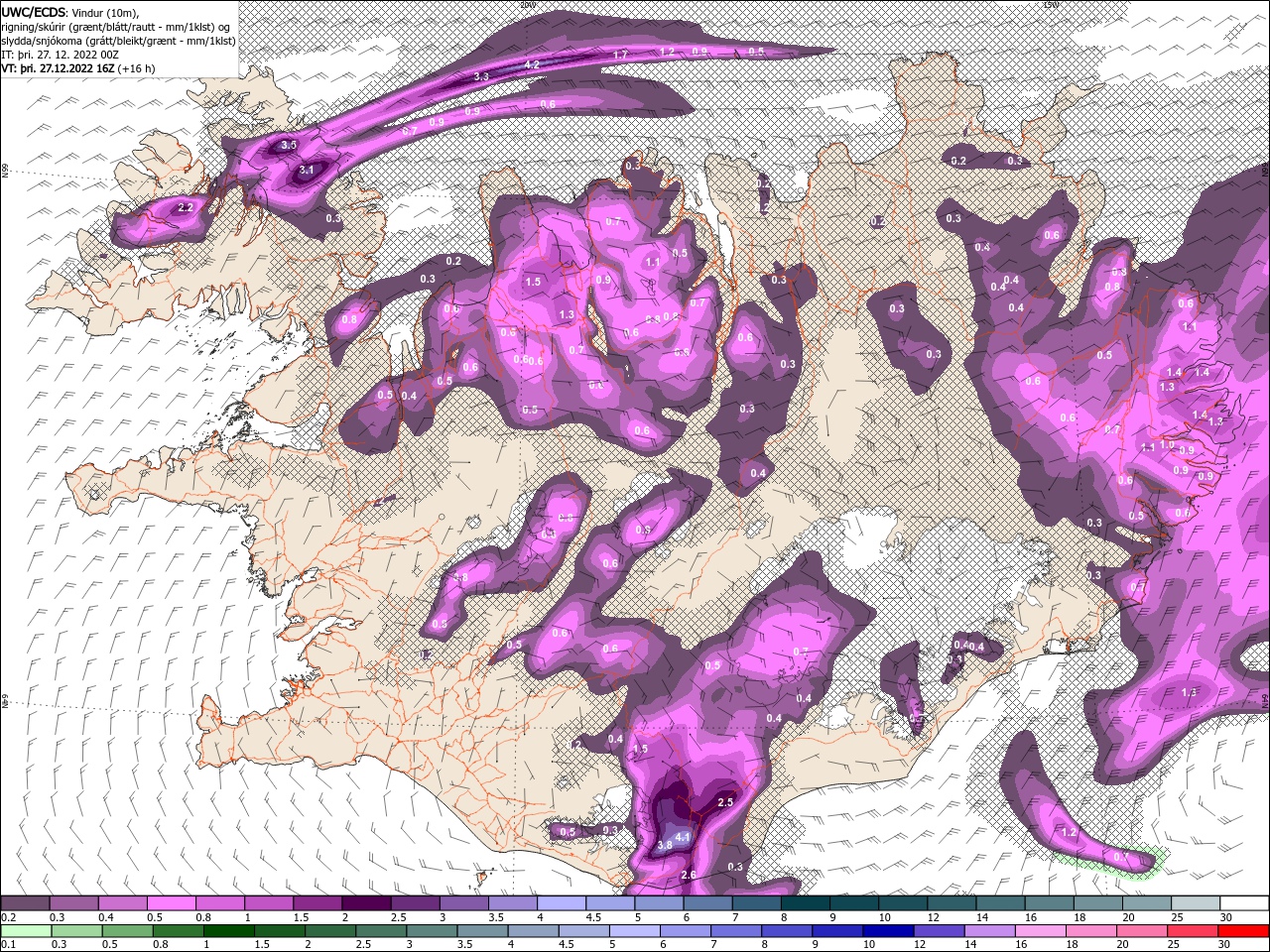Click the '(+16 h)' forecast offset text
The height and width of the screenshot is (952, 1270).
coord(136,68)
